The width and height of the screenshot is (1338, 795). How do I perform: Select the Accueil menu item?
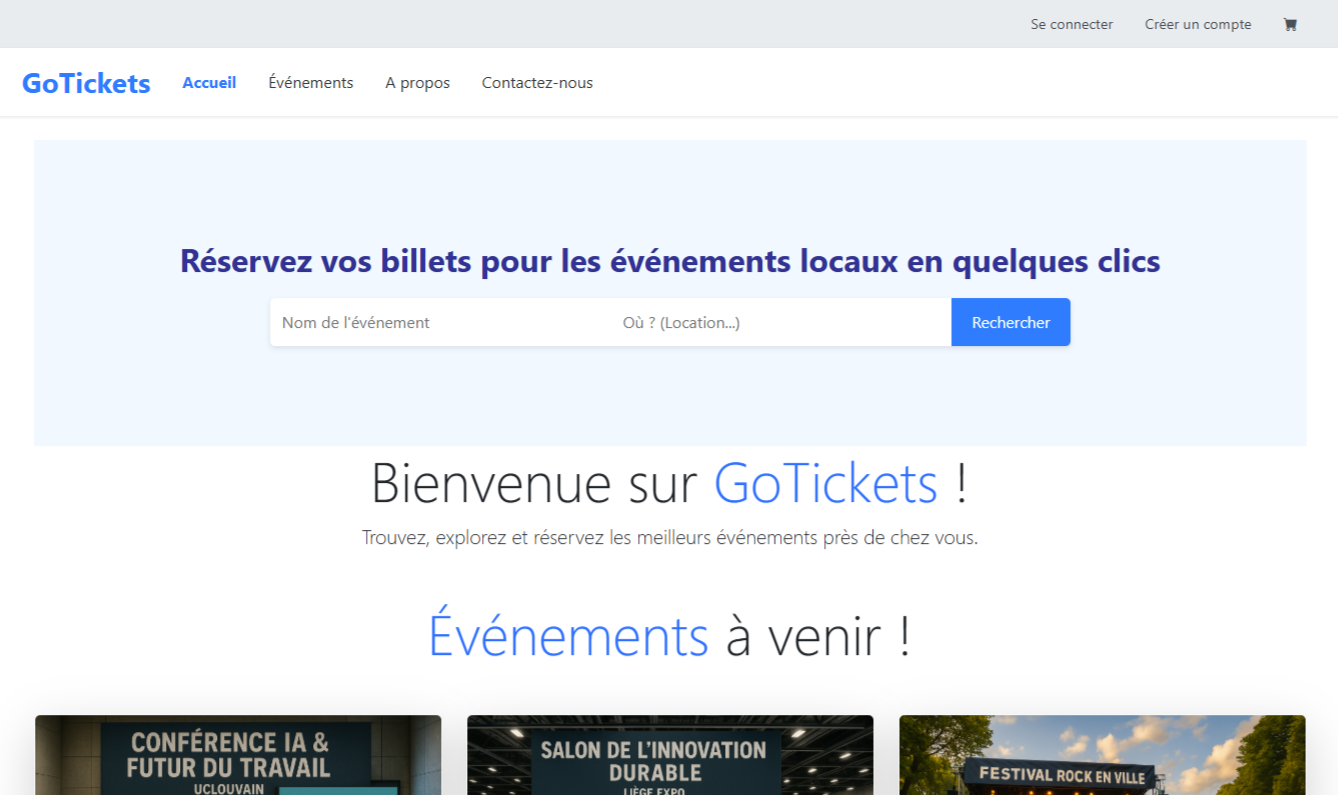point(209,83)
